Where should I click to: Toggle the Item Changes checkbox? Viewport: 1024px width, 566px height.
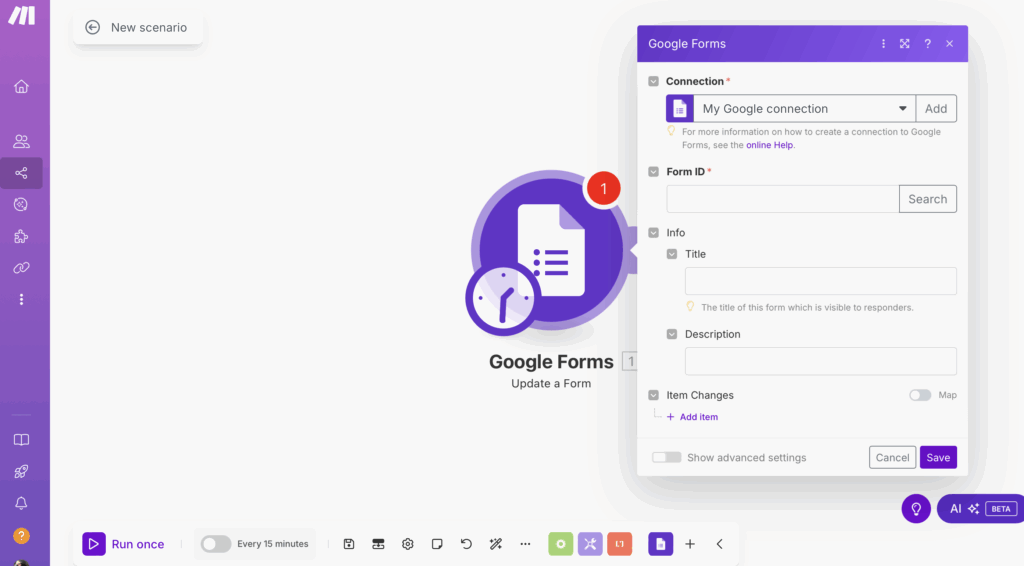pos(653,395)
